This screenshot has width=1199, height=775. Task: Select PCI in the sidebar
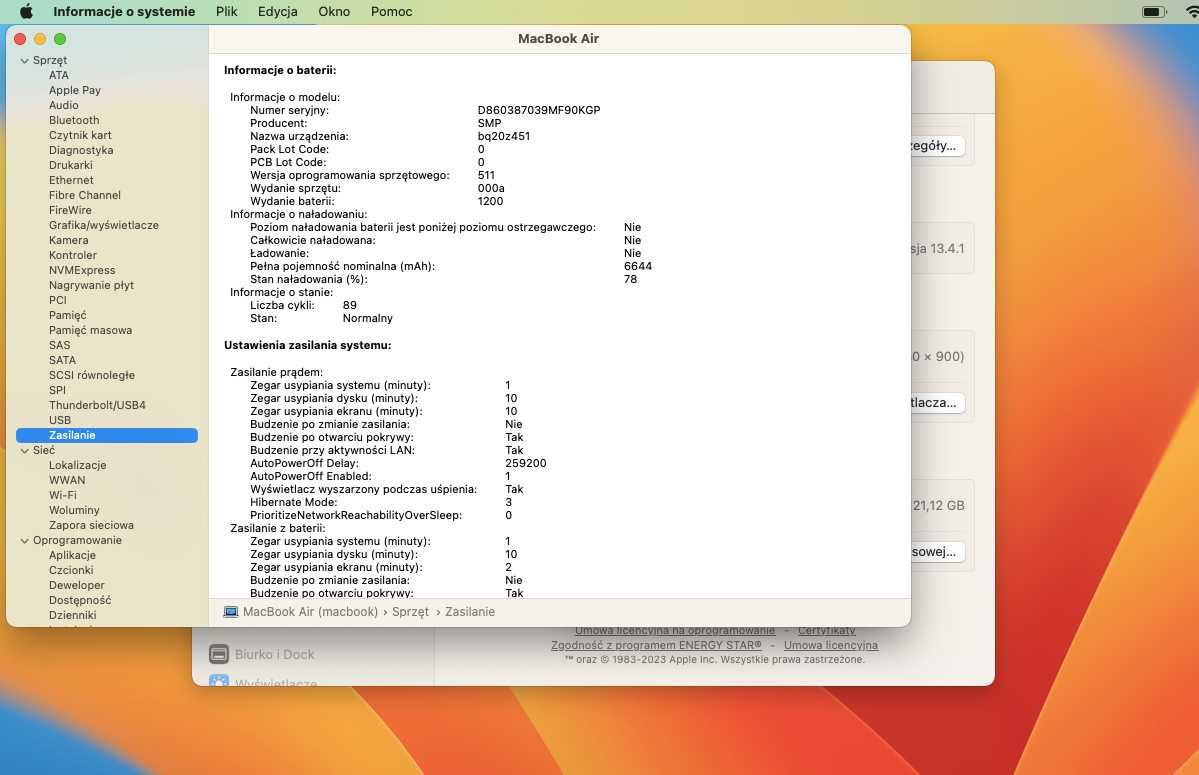[58, 300]
